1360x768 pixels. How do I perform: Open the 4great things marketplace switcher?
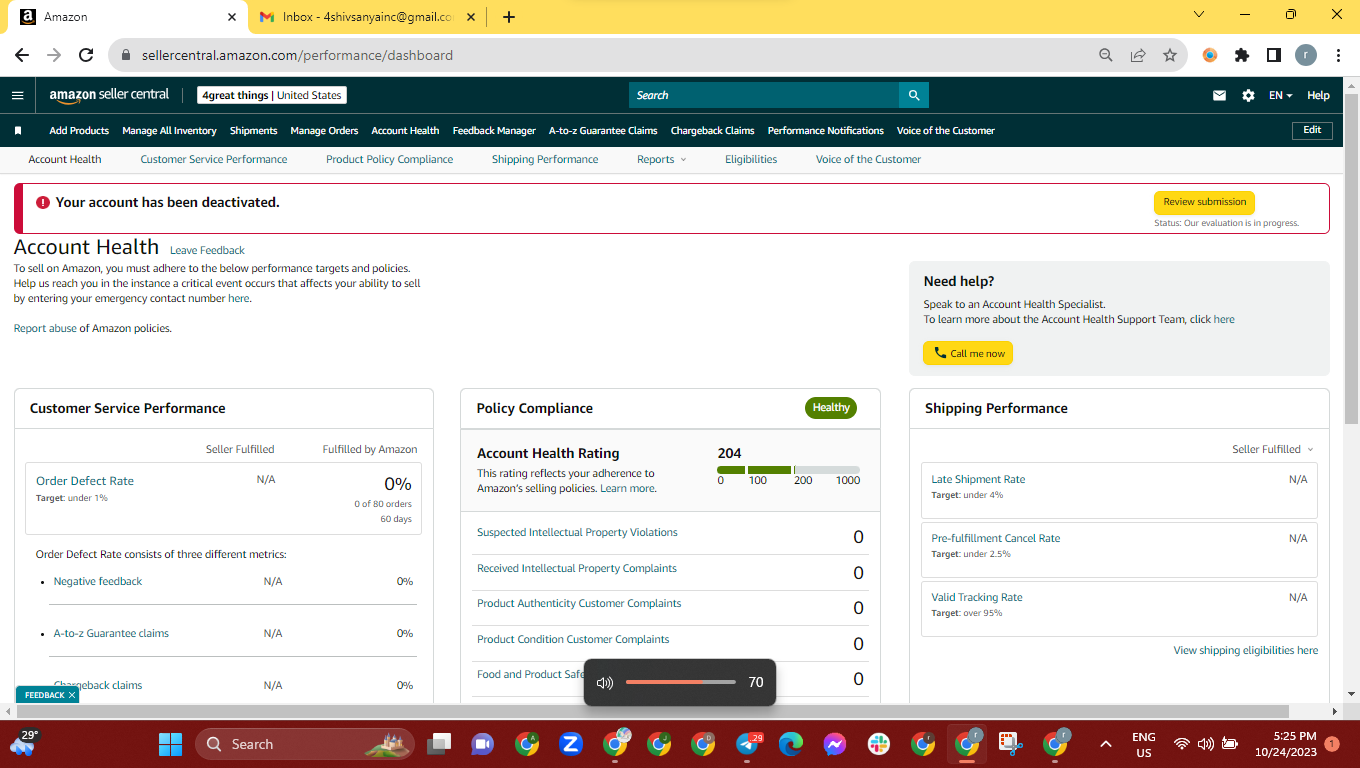[272, 95]
